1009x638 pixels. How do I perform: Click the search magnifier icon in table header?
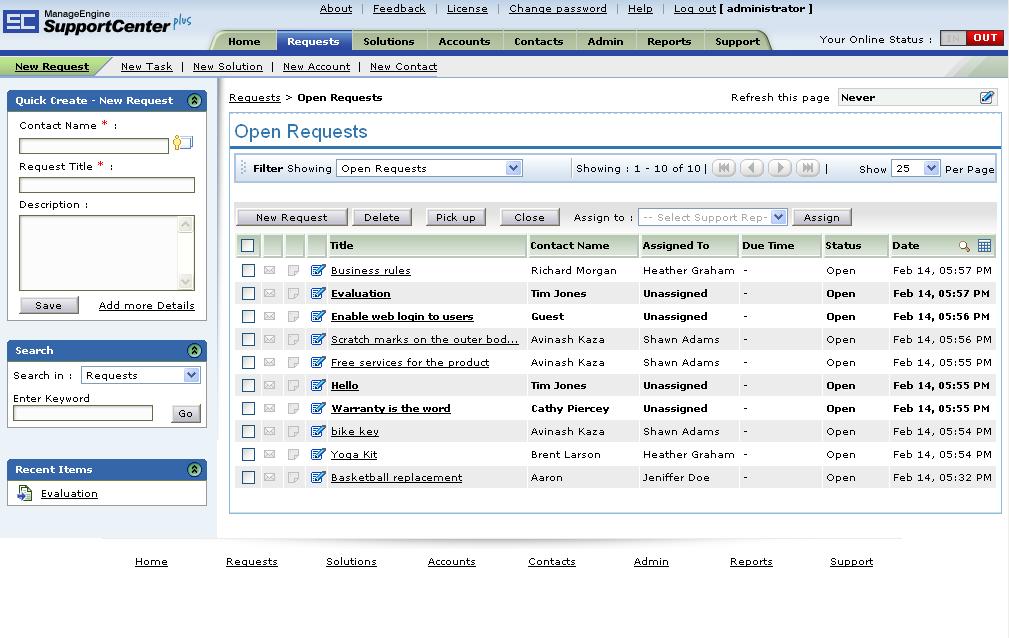point(964,246)
